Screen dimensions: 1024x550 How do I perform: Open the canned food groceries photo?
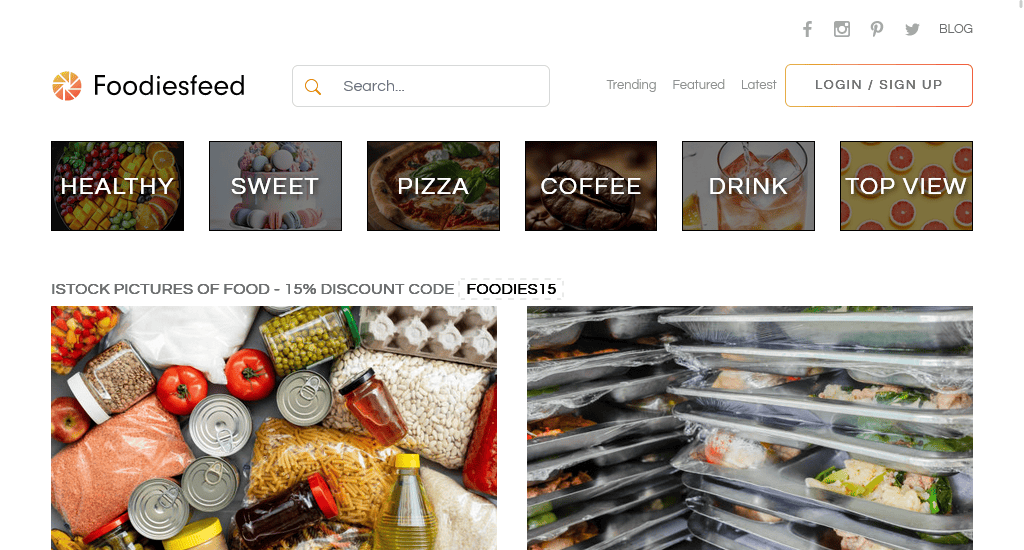pos(274,428)
